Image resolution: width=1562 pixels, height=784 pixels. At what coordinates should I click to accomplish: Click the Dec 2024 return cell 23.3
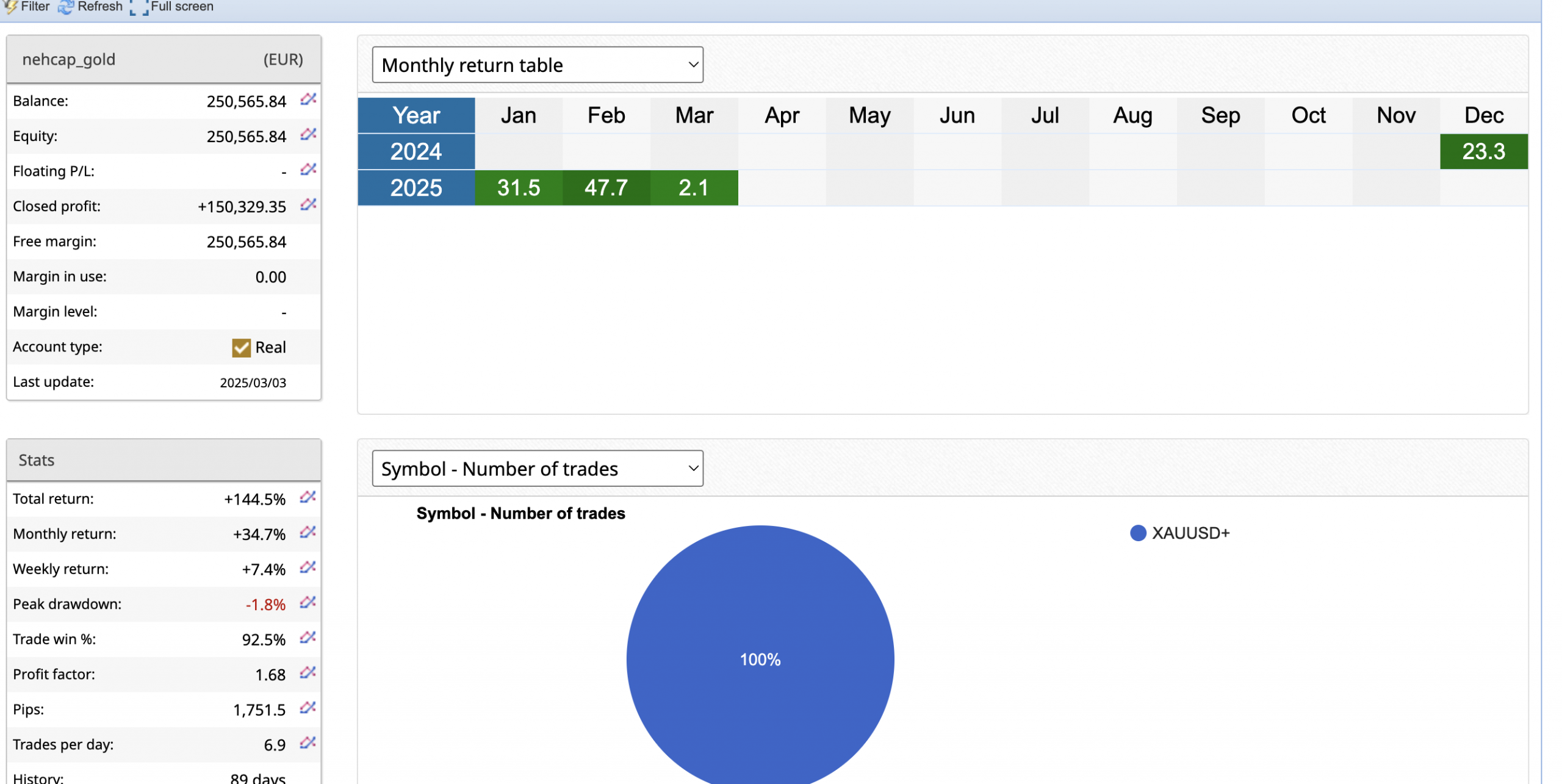pos(1483,152)
